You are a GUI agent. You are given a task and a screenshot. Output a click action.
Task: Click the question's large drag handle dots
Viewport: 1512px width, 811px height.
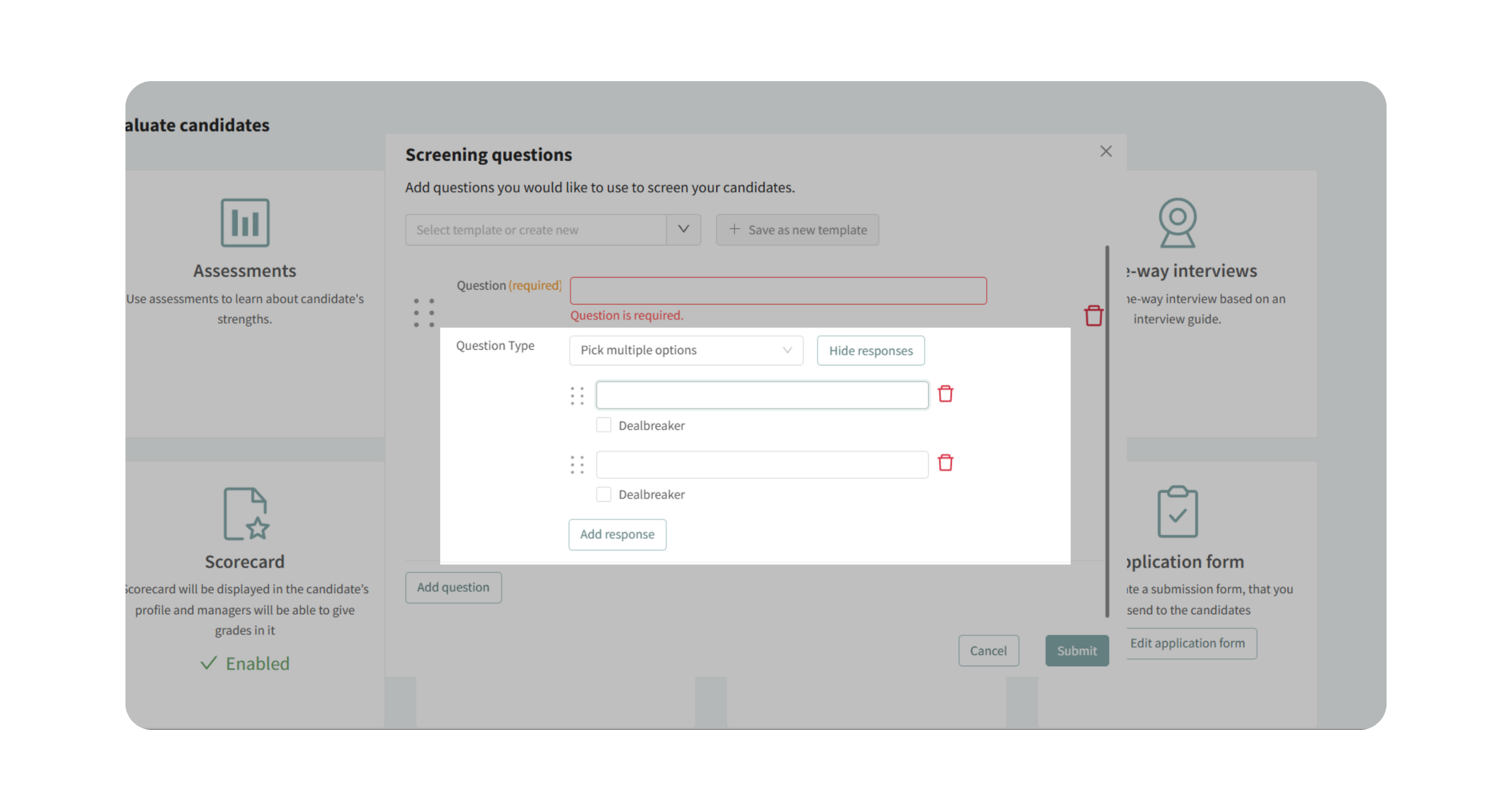tap(423, 313)
